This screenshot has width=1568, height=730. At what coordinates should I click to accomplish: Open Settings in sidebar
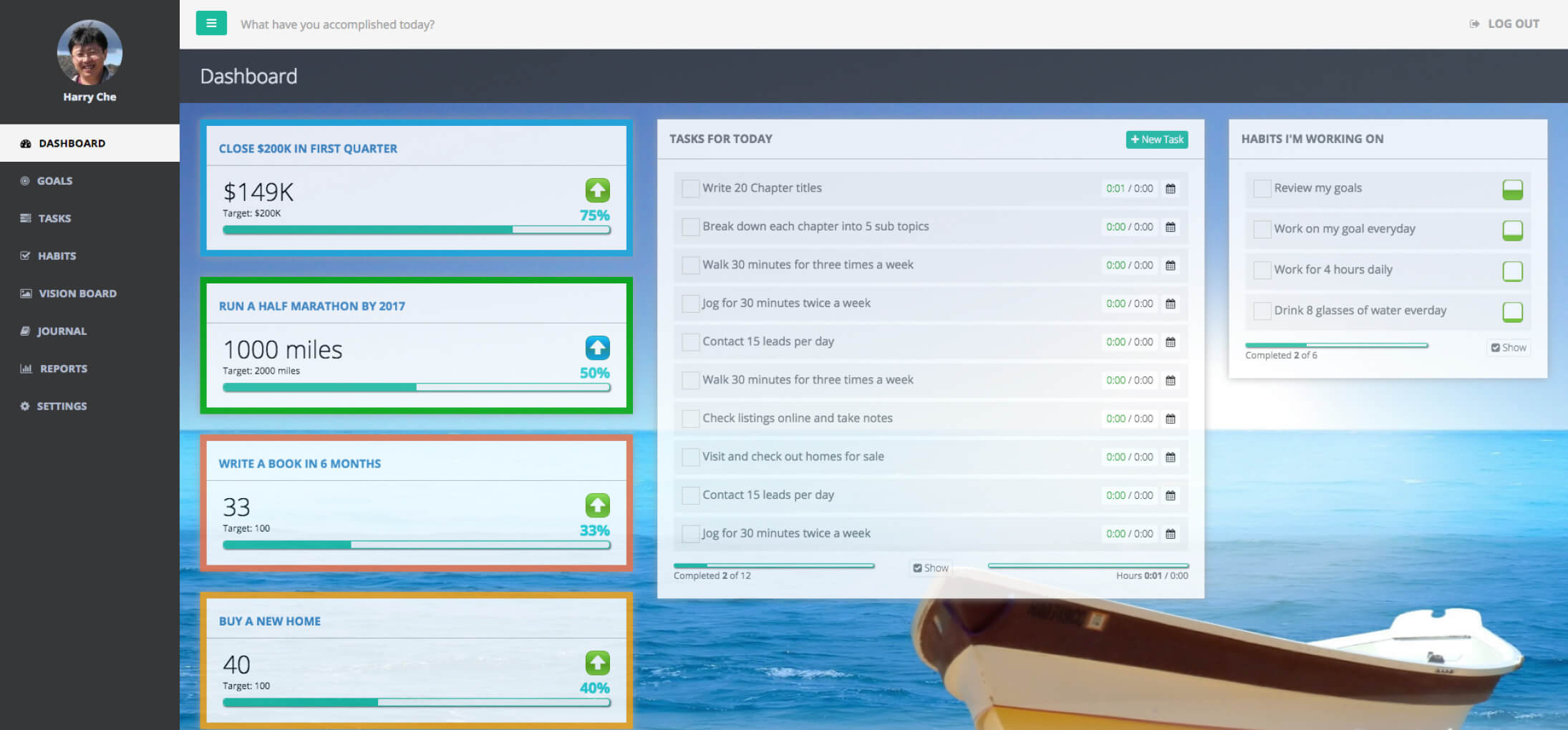coord(89,406)
